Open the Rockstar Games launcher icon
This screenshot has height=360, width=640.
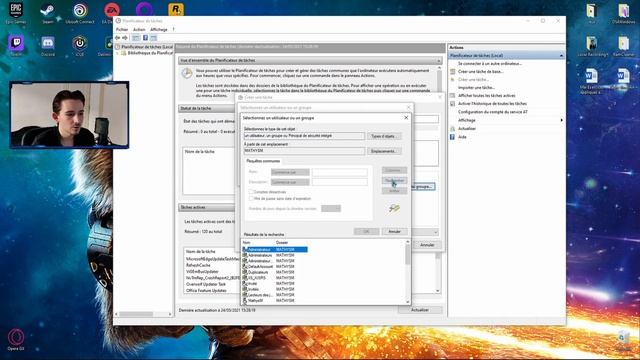pyautogui.click(x=176, y=9)
